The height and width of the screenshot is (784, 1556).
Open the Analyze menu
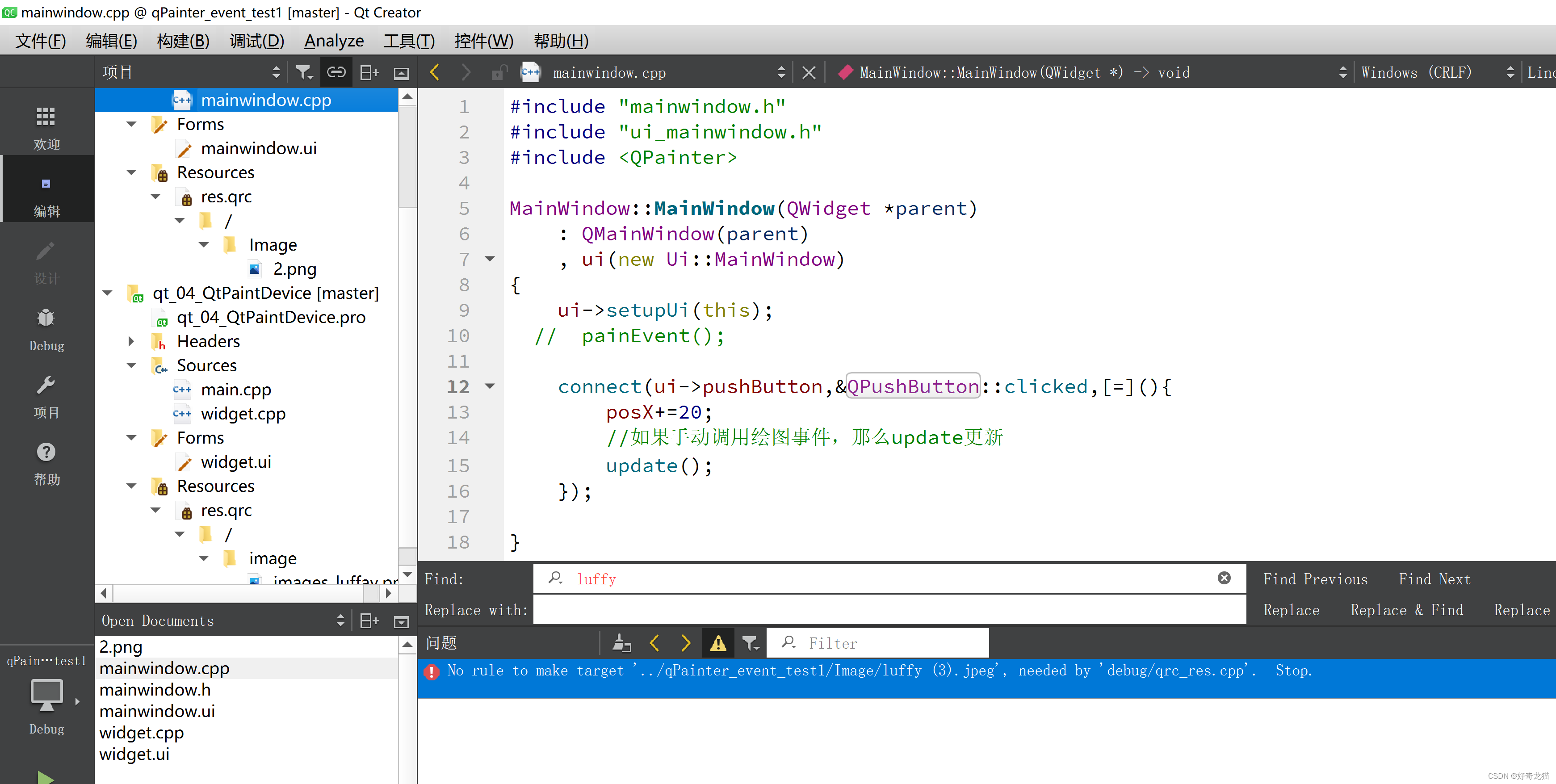click(x=333, y=41)
